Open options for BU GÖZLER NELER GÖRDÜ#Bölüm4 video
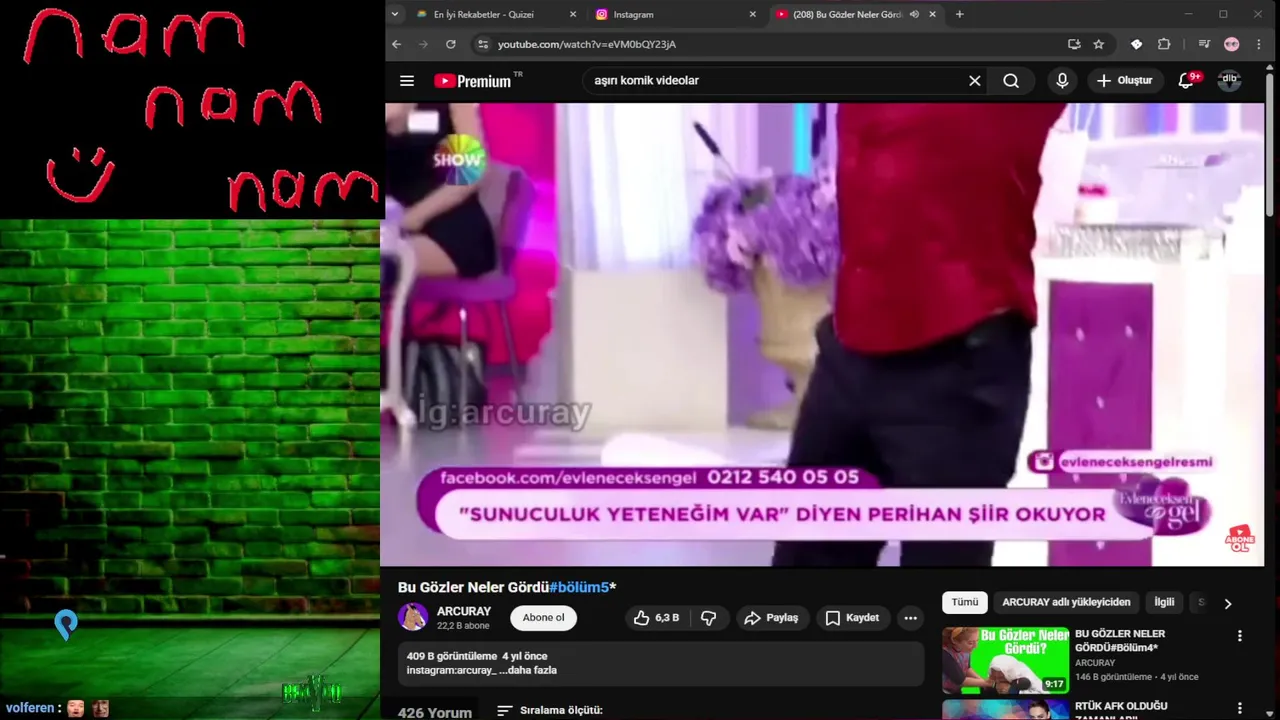The height and width of the screenshot is (720, 1280). point(1240,636)
